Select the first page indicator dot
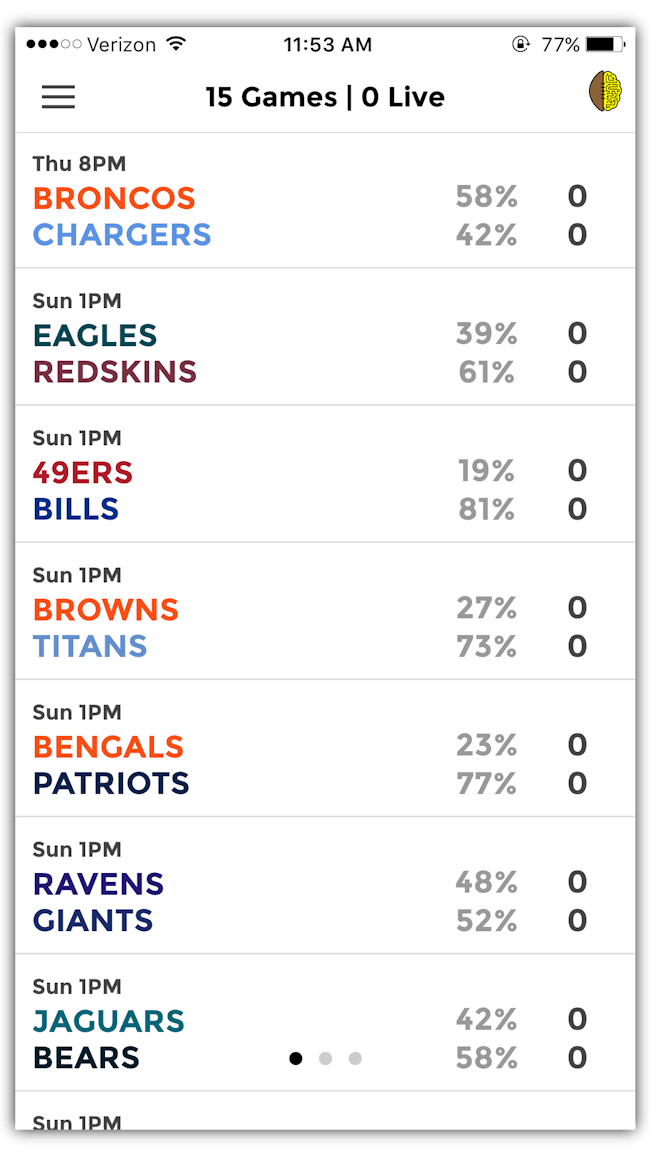650x1156 pixels. point(296,1058)
